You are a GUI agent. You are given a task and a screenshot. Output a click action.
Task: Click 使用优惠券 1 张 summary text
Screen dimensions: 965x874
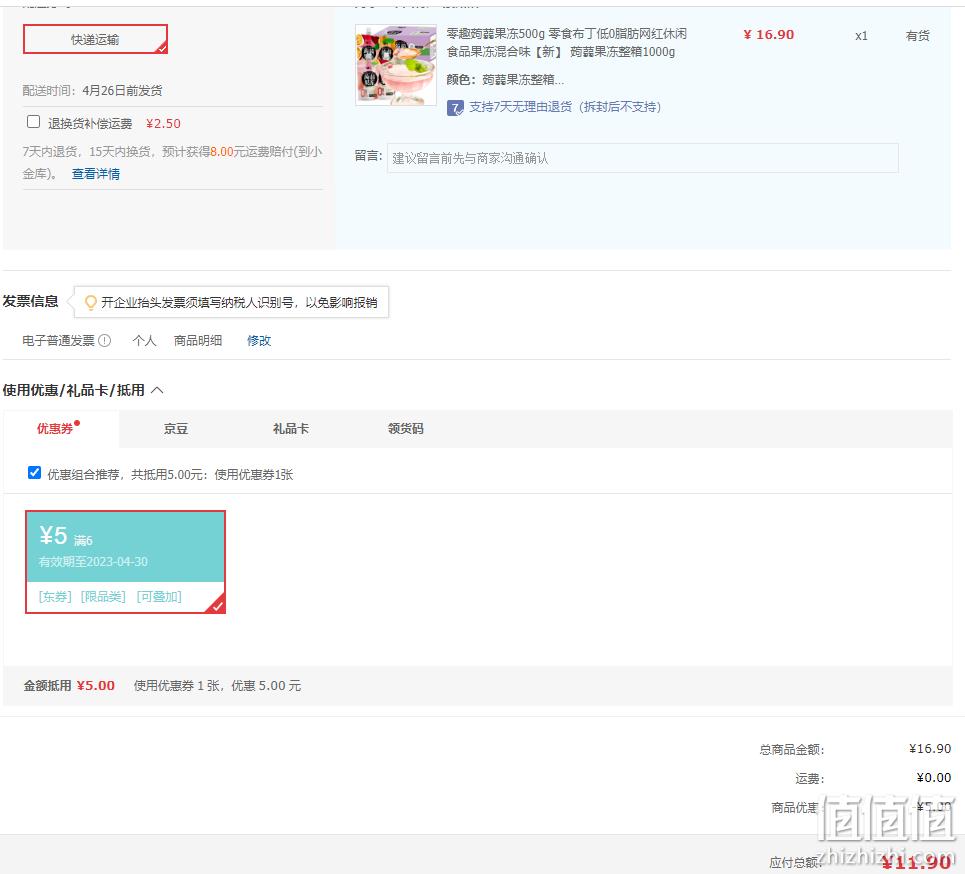(x=178, y=686)
